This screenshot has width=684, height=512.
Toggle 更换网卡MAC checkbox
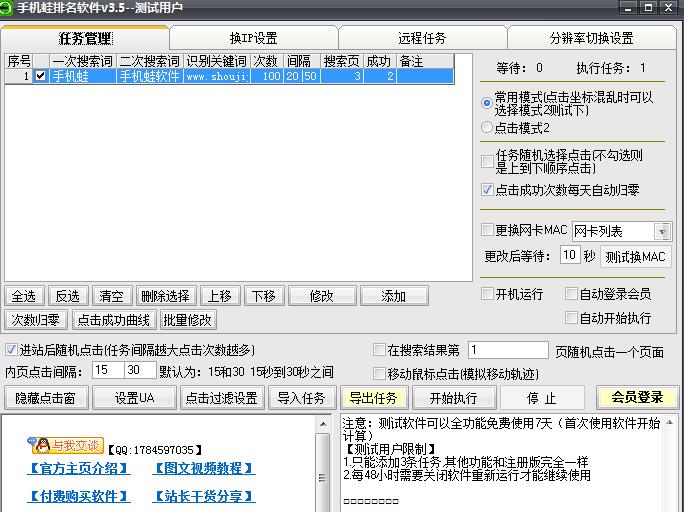pos(487,230)
